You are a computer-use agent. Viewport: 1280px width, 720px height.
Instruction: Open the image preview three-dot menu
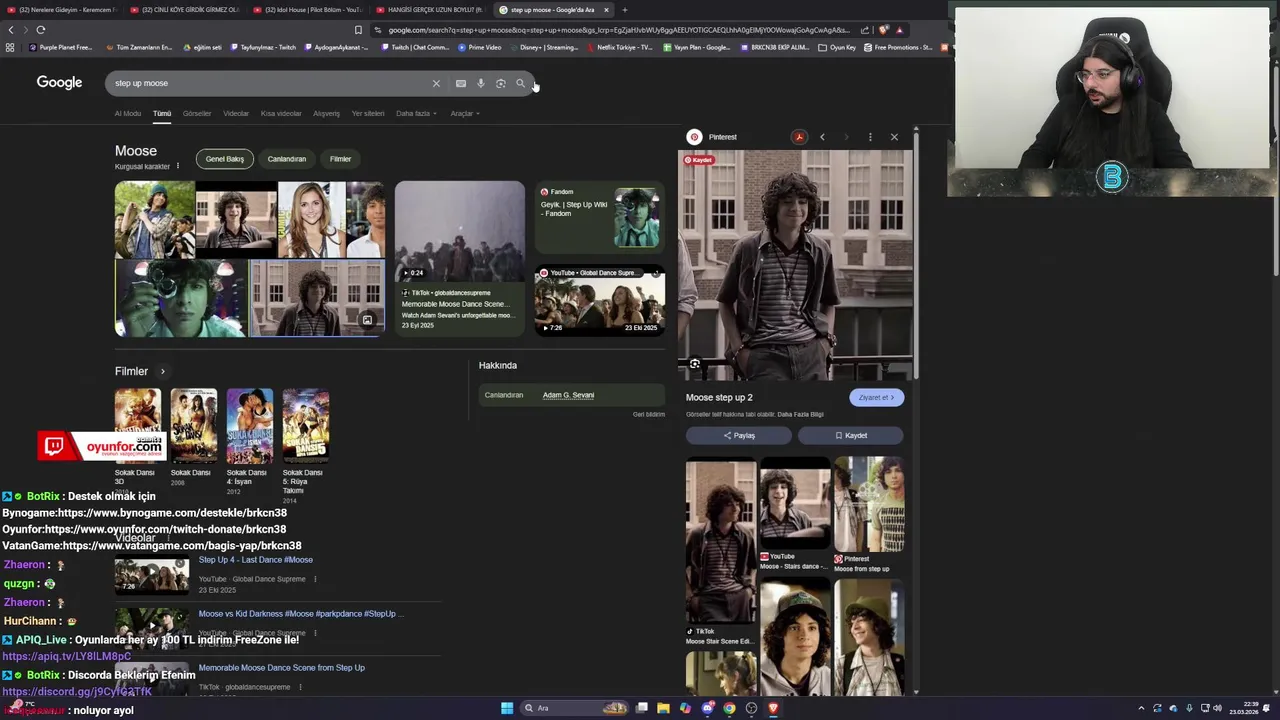(870, 137)
